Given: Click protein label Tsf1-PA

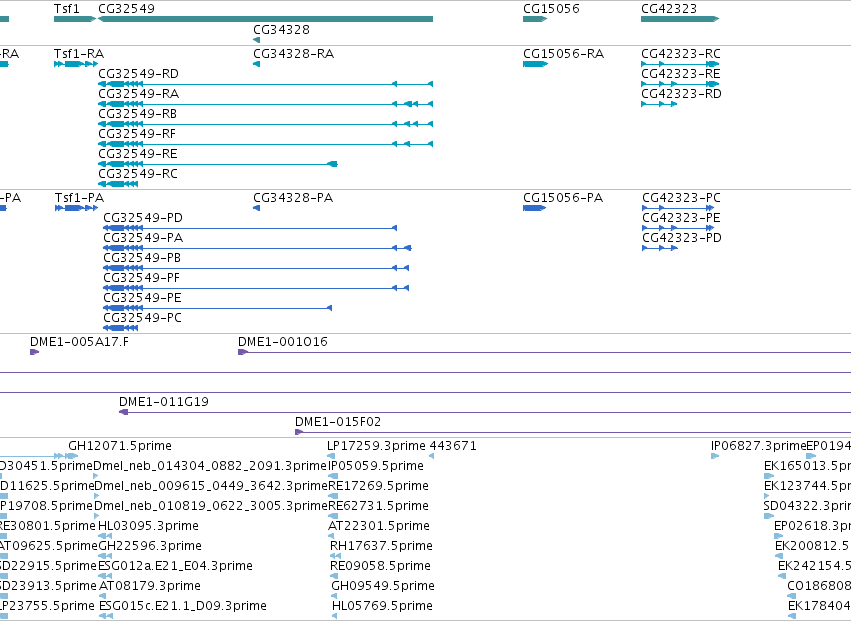Looking at the screenshot, I should coord(79,198).
